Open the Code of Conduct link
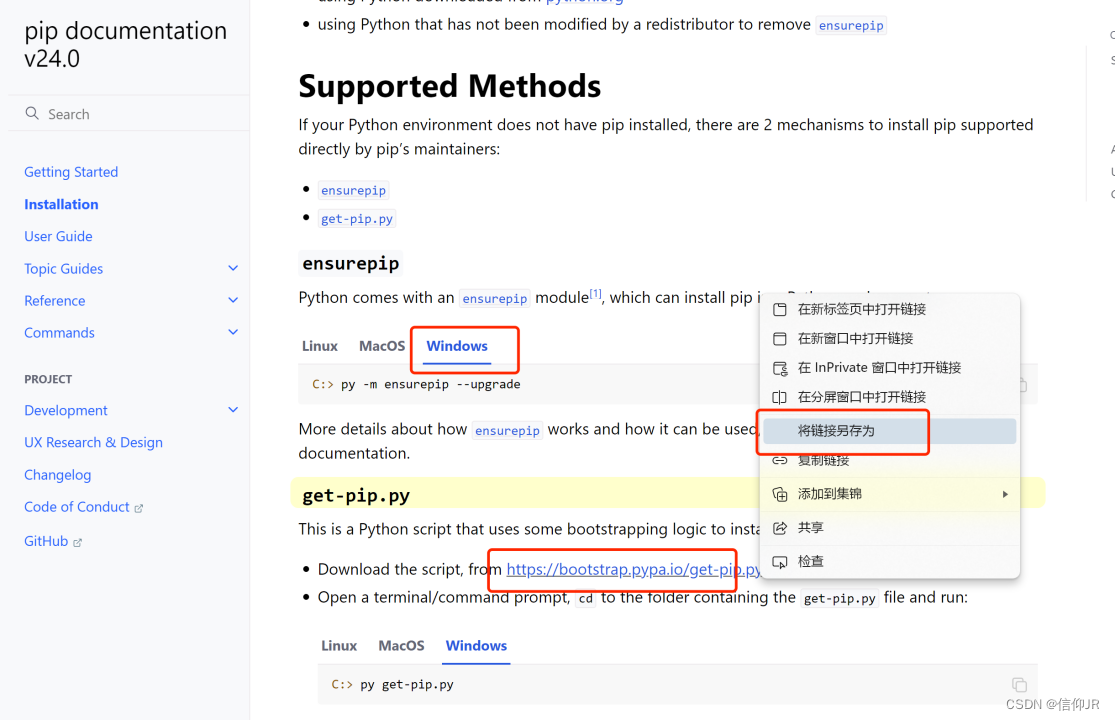Screen dimensions: 1115x720 77,507
